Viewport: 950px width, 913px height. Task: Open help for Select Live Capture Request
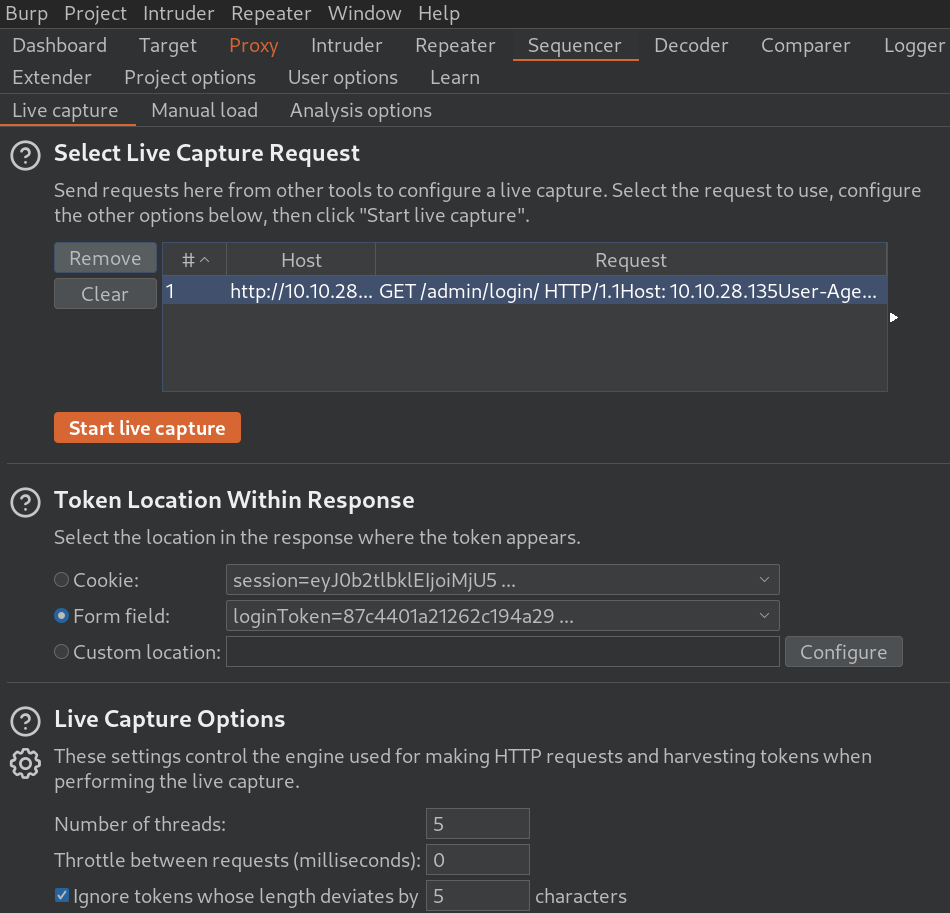[25, 156]
